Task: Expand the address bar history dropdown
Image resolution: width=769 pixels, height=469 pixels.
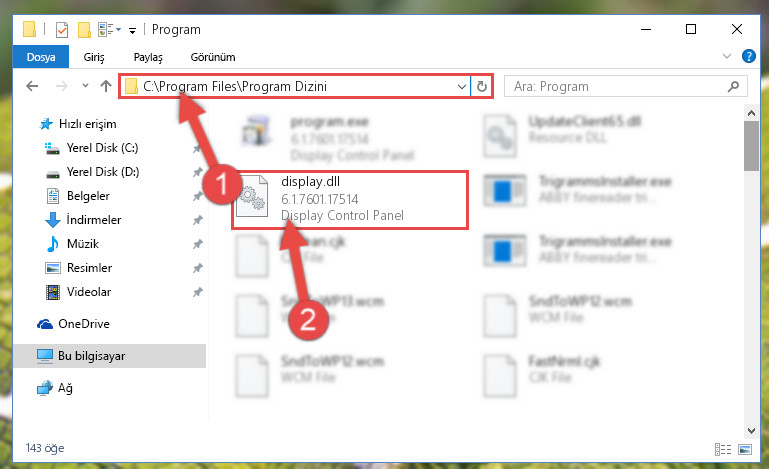Action: click(x=461, y=87)
